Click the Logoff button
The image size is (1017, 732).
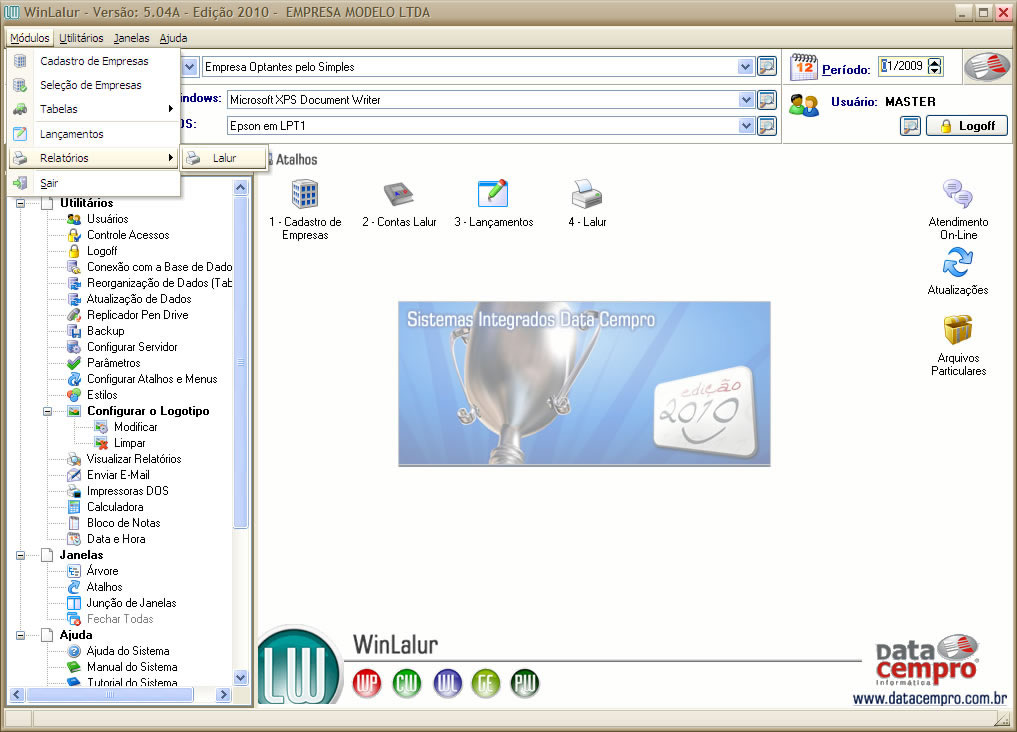pyautogui.click(x=967, y=126)
